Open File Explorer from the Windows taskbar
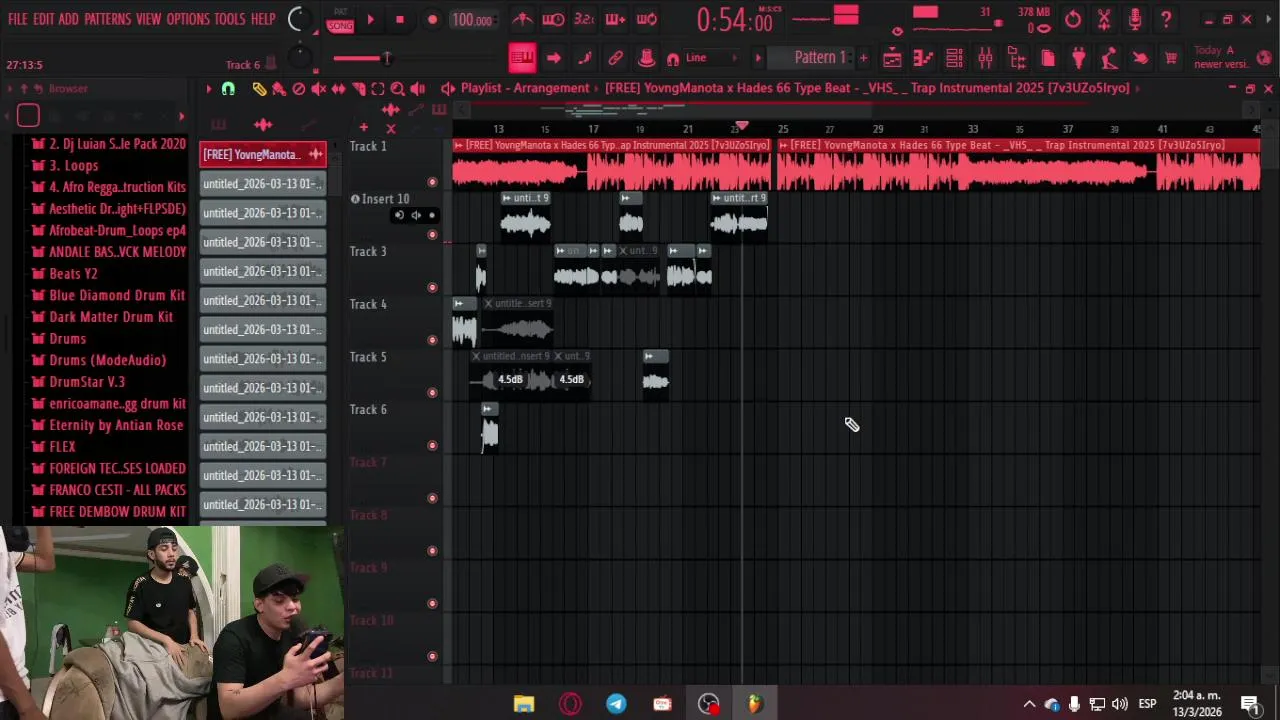 524,704
